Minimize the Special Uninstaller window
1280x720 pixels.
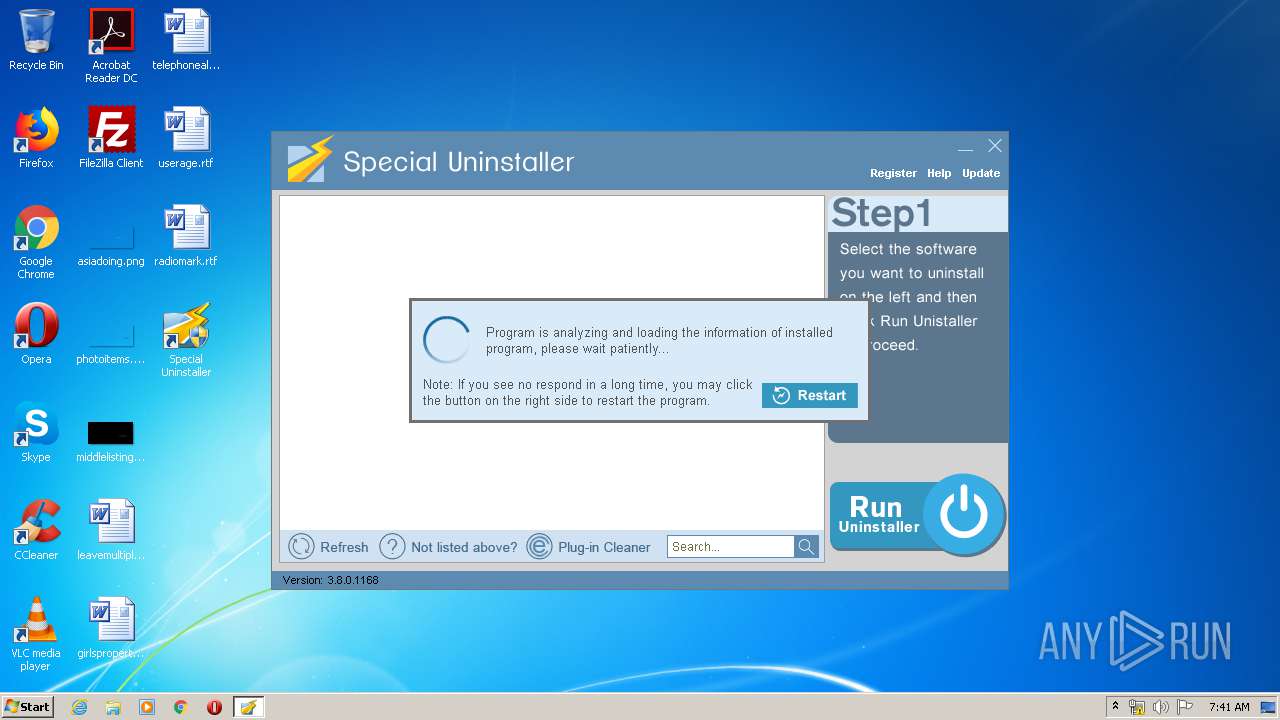(965, 147)
